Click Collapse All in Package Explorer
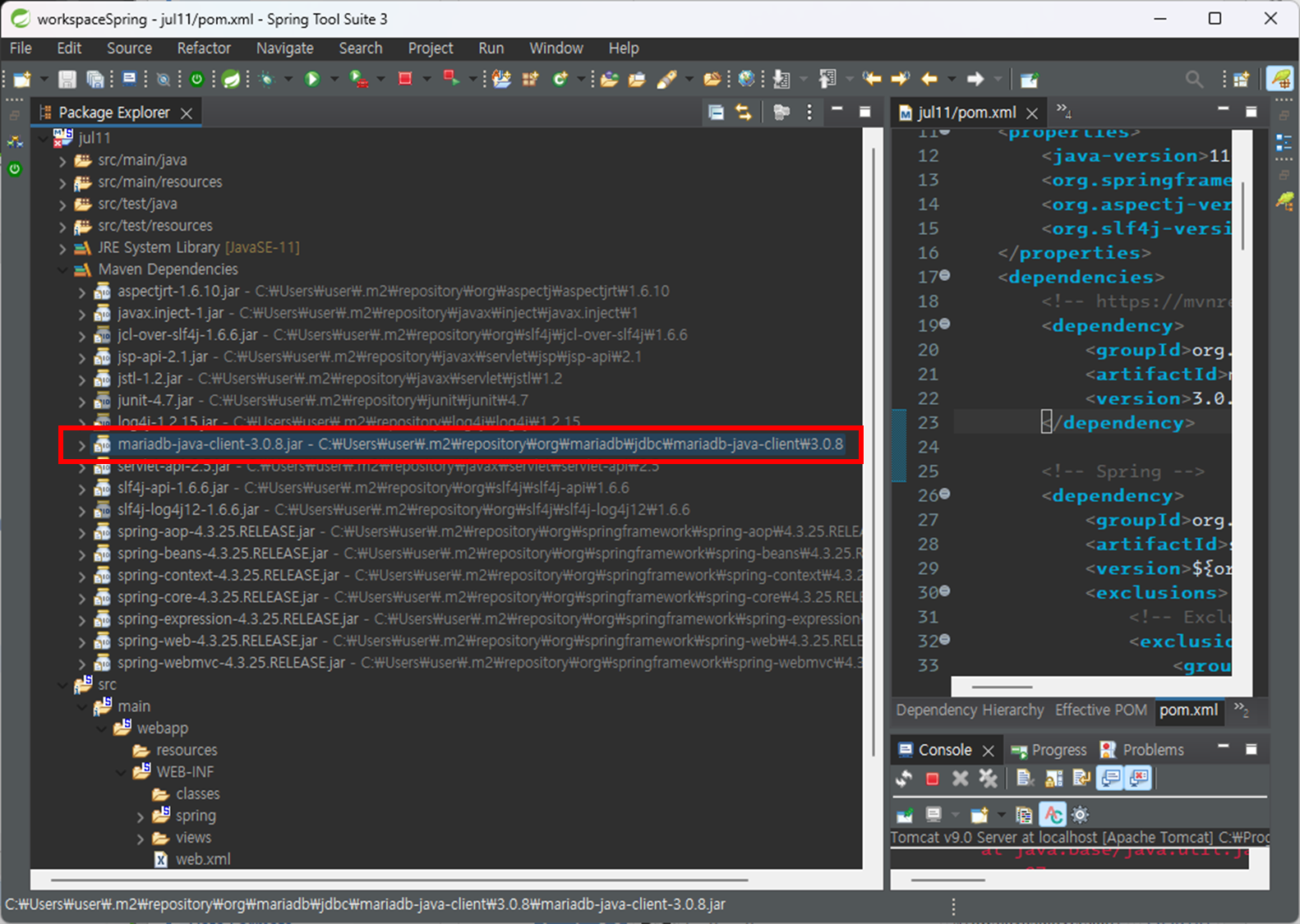Screen dimensions: 1300x924 click(717, 113)
